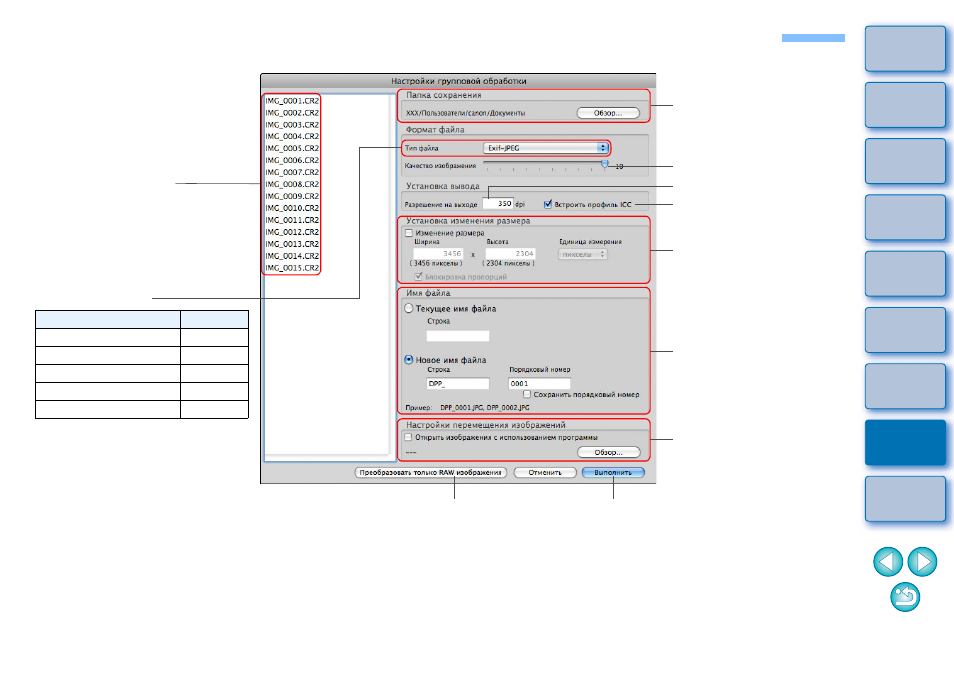The image size is (954, 674).
Task: Select IMG_0005.CR2 in the file list
Action: coord(292,148)
